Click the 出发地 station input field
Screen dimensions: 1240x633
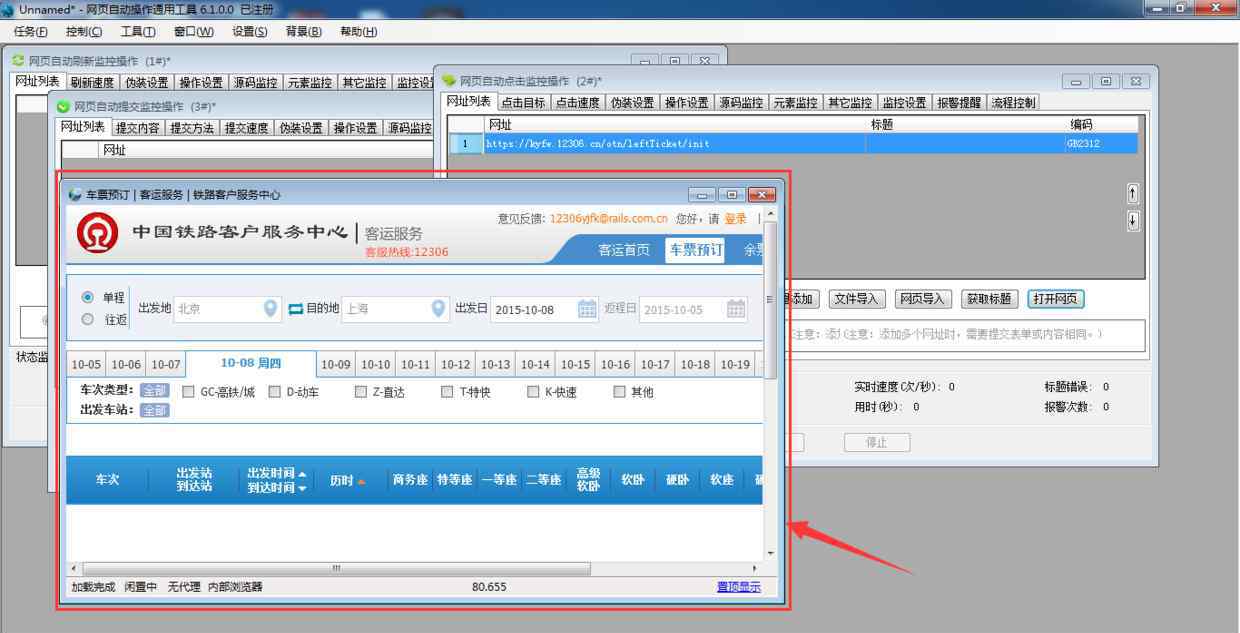(228, 309)
